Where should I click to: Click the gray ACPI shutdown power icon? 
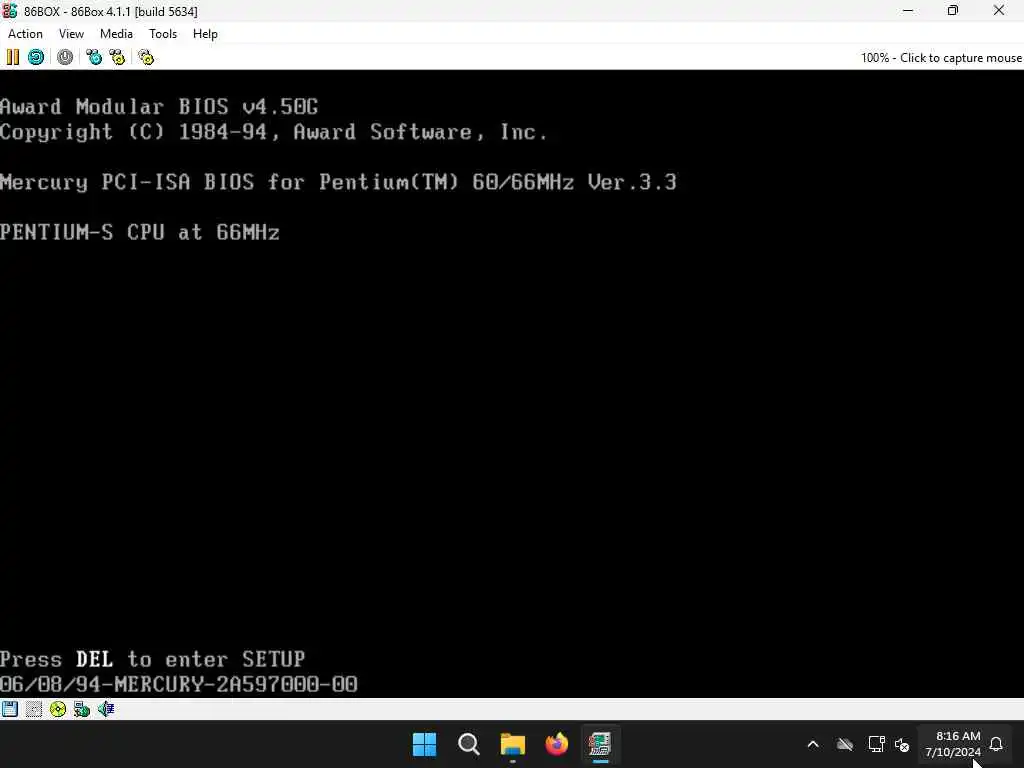[65, 57]
